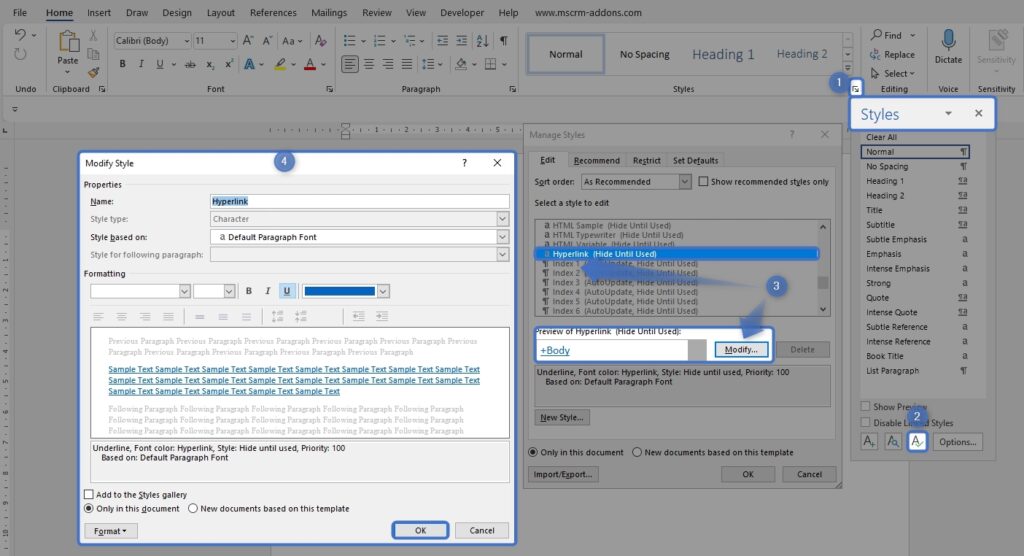Click the Modify... button

point(741,350)
